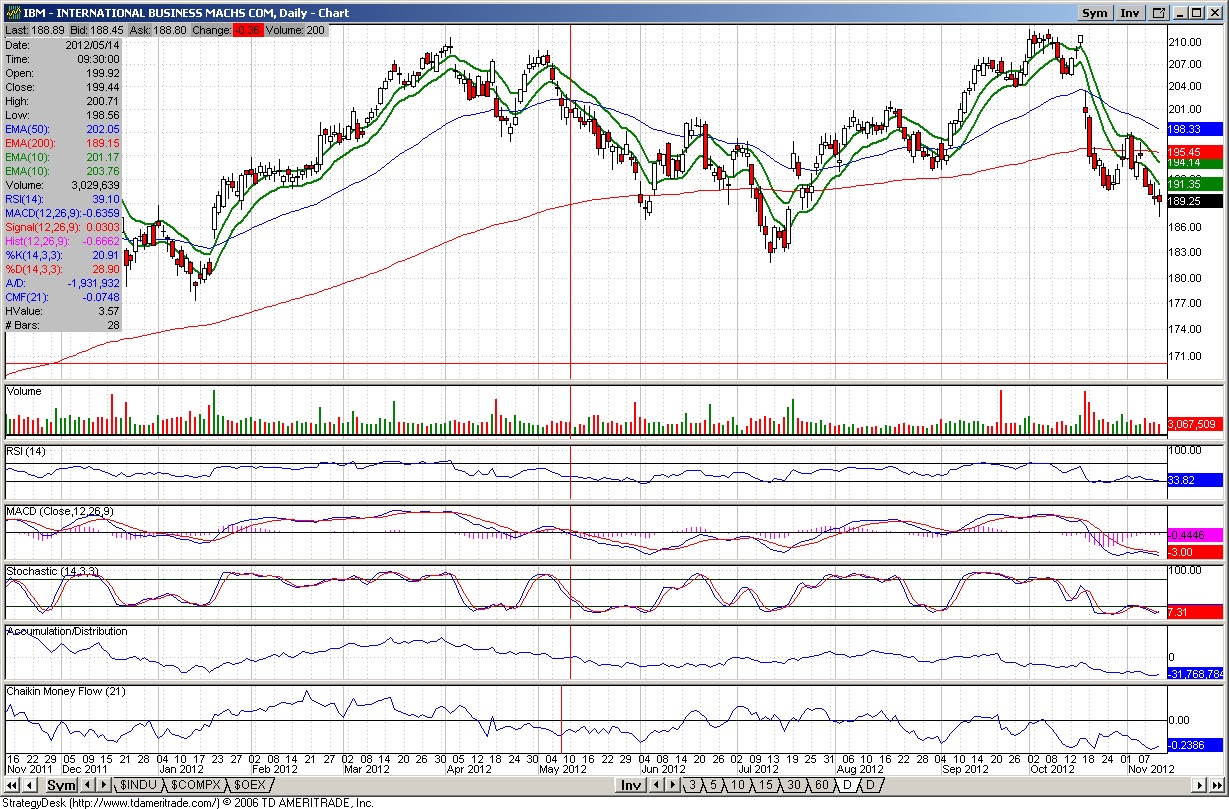Click the Chaikin Money Flow value -0.2386
1229x809 pixels.
point(1195,745)
